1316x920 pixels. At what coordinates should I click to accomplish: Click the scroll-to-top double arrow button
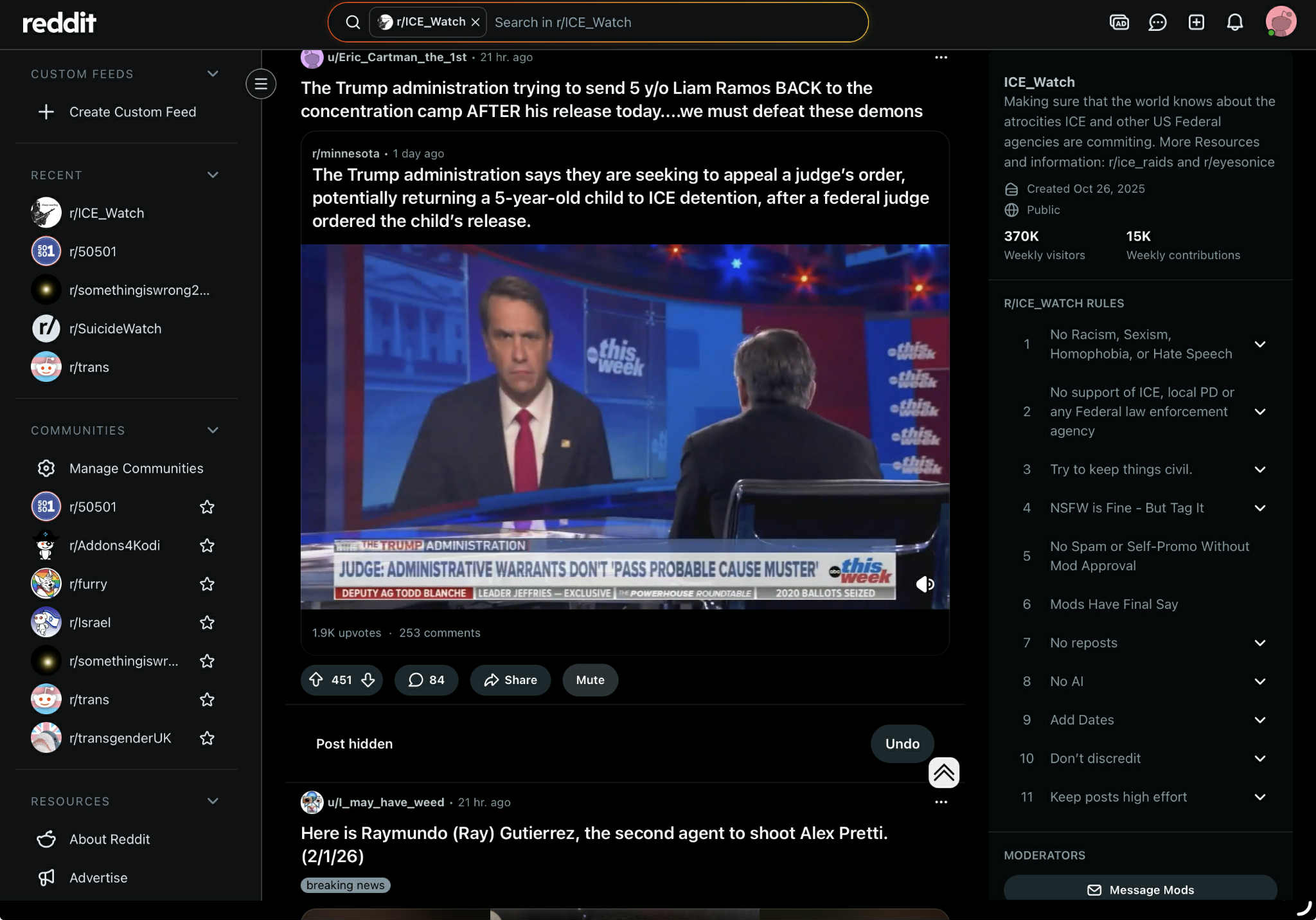point(943,772)
